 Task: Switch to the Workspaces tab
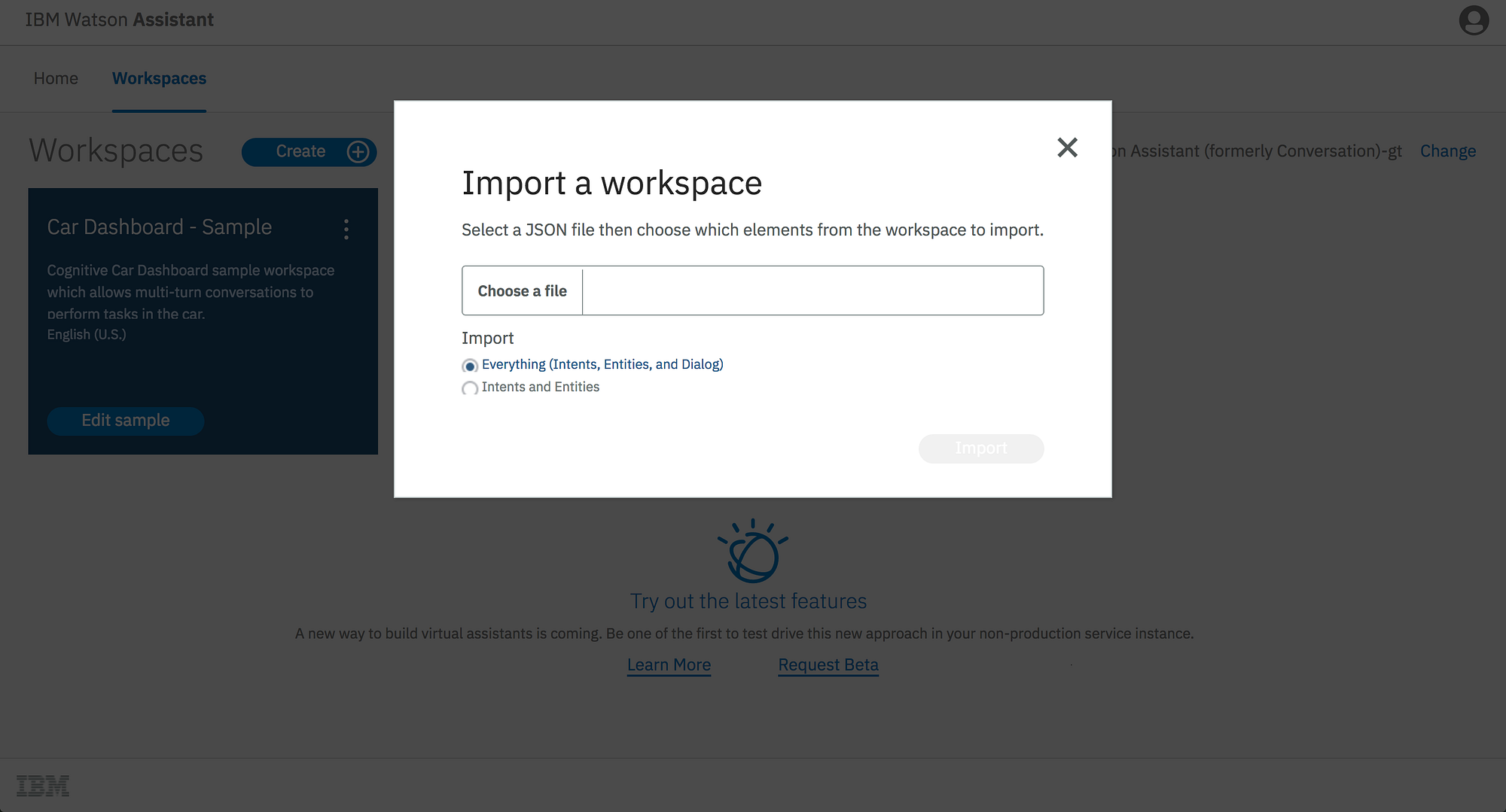[x=159, y=79]
